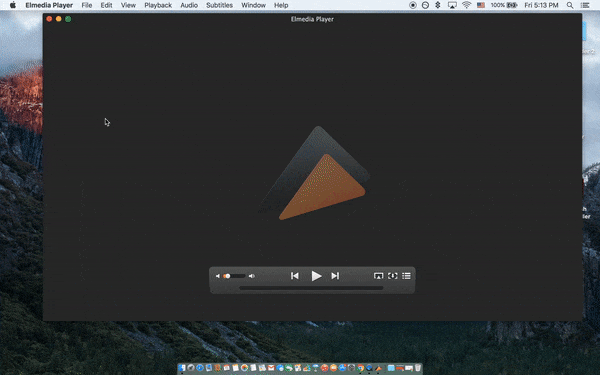Open the Edit menu
Viewport: 600px width, 375px height.
tap(106, 5)
